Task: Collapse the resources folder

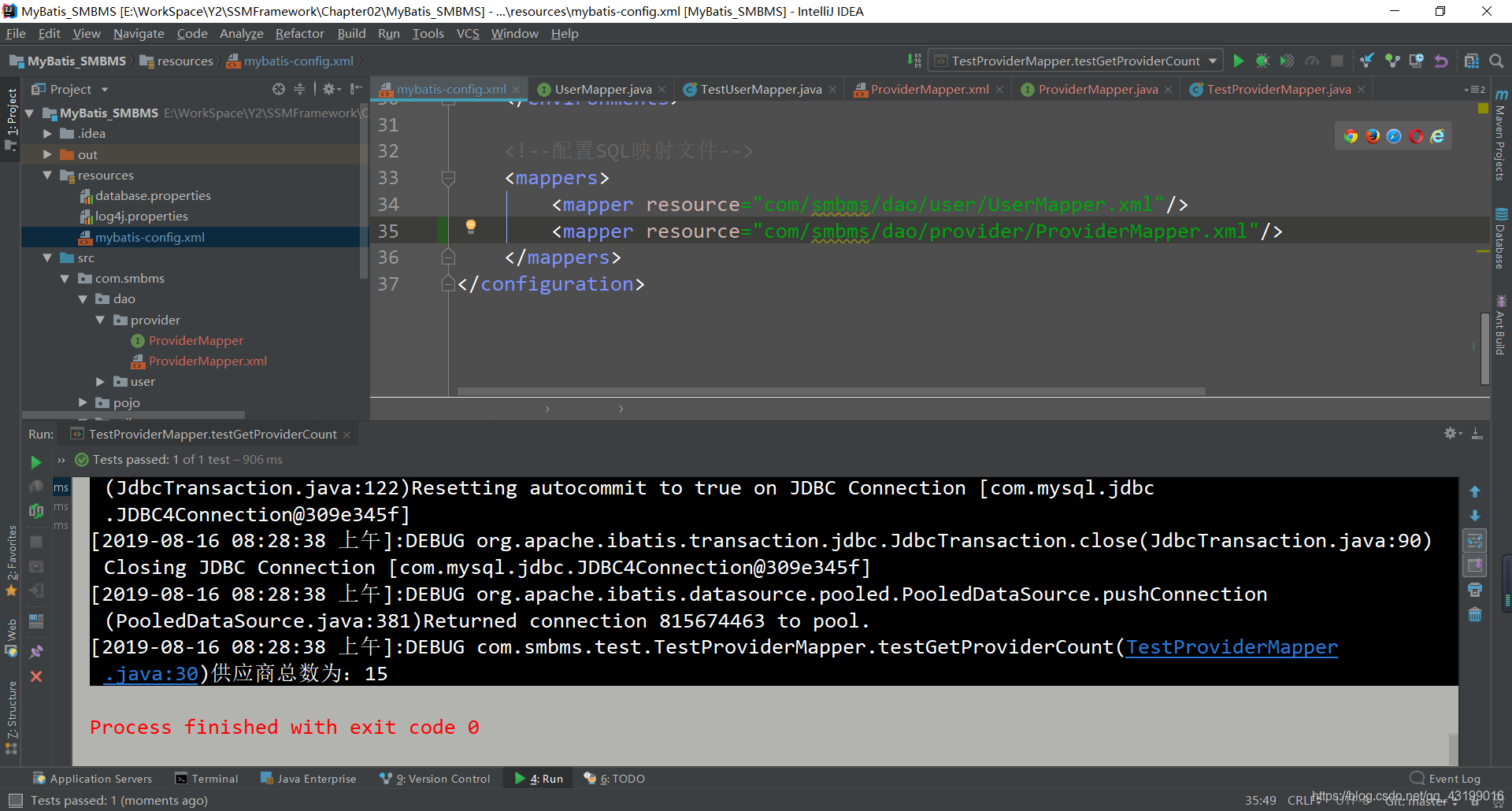Action: pyautogui.click(x=47, y=175)
